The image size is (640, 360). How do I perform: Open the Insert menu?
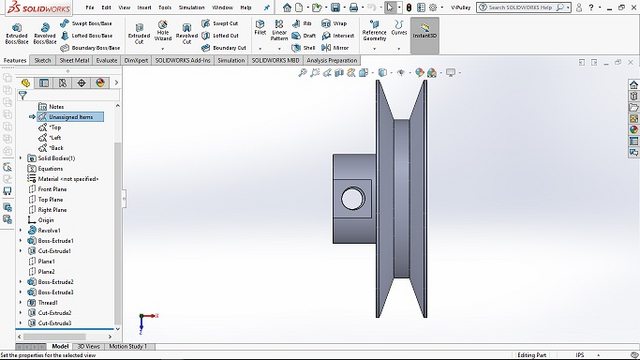click(144, 7)
